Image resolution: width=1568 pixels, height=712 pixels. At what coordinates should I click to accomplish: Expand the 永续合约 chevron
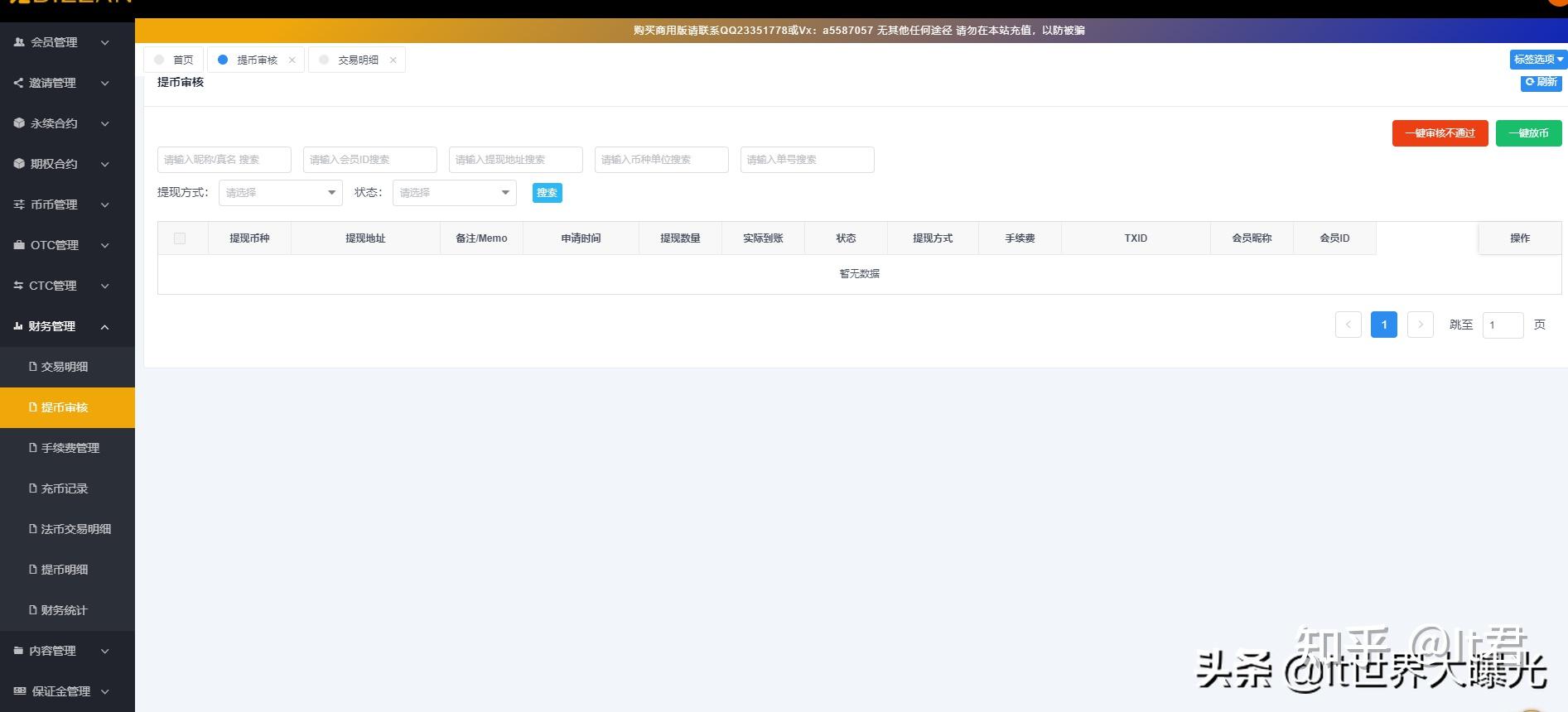[x=105, y=123]
